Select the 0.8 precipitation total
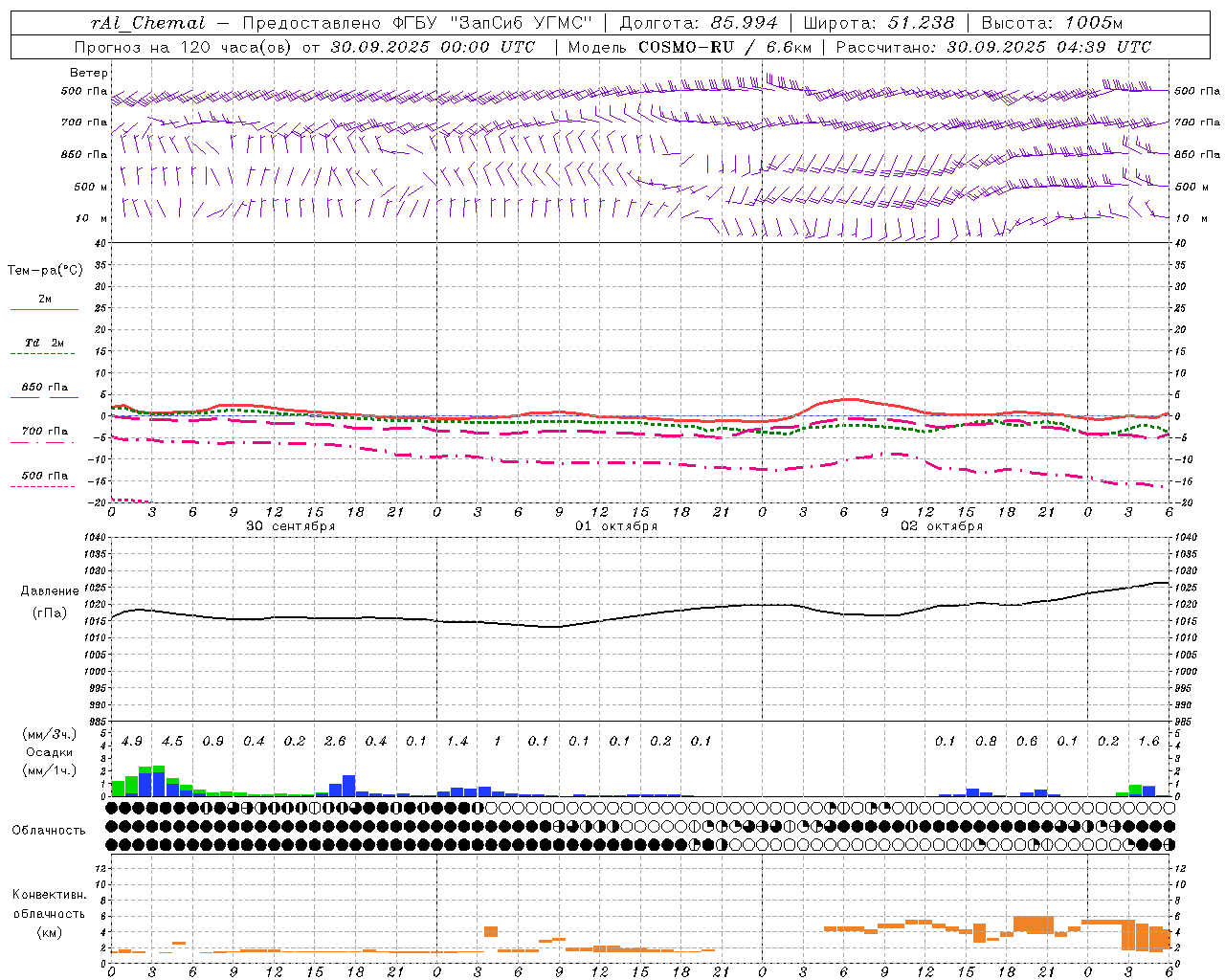 (986, 741)
